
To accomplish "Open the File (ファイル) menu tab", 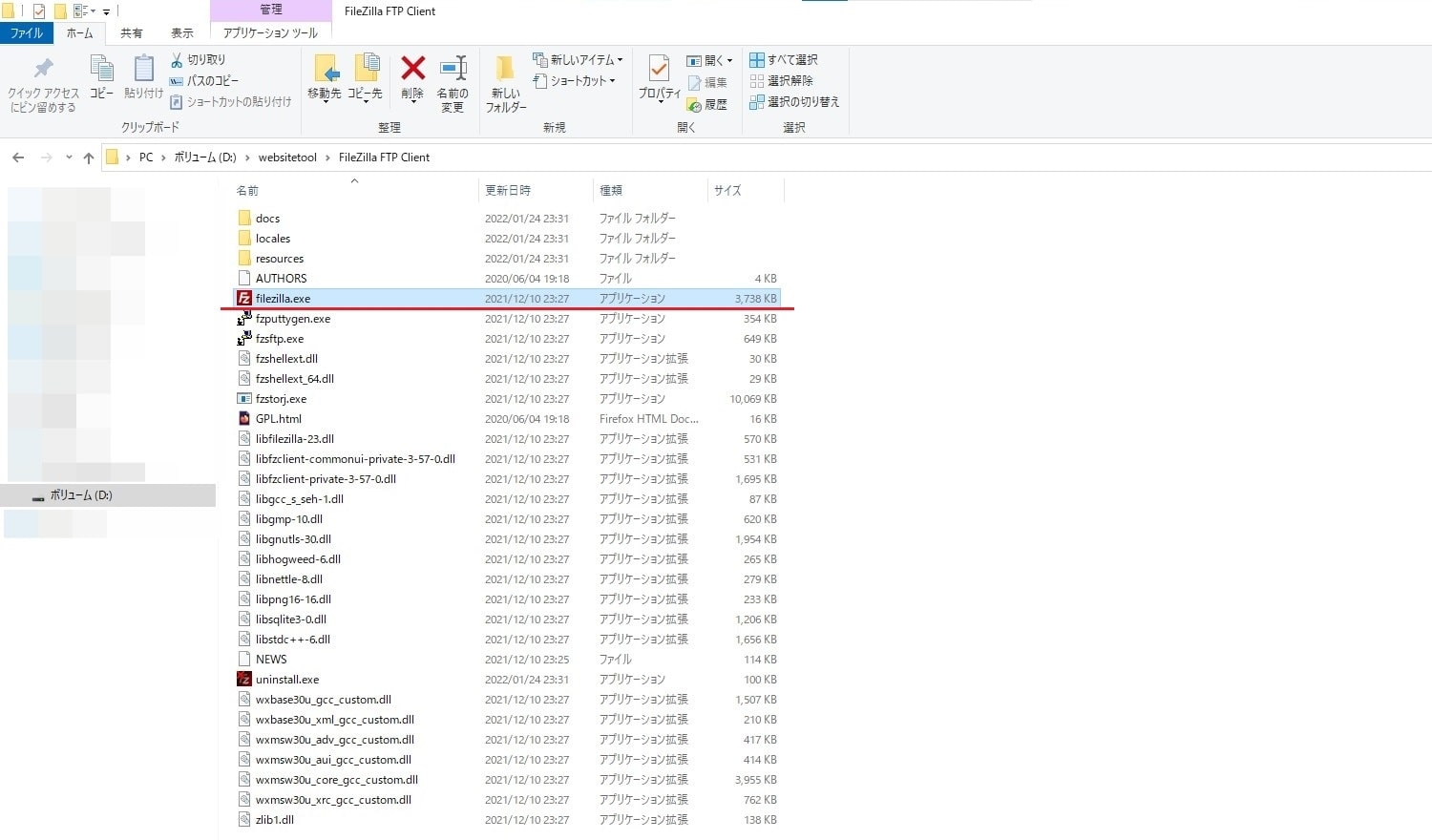I will (x=27, y=32).
